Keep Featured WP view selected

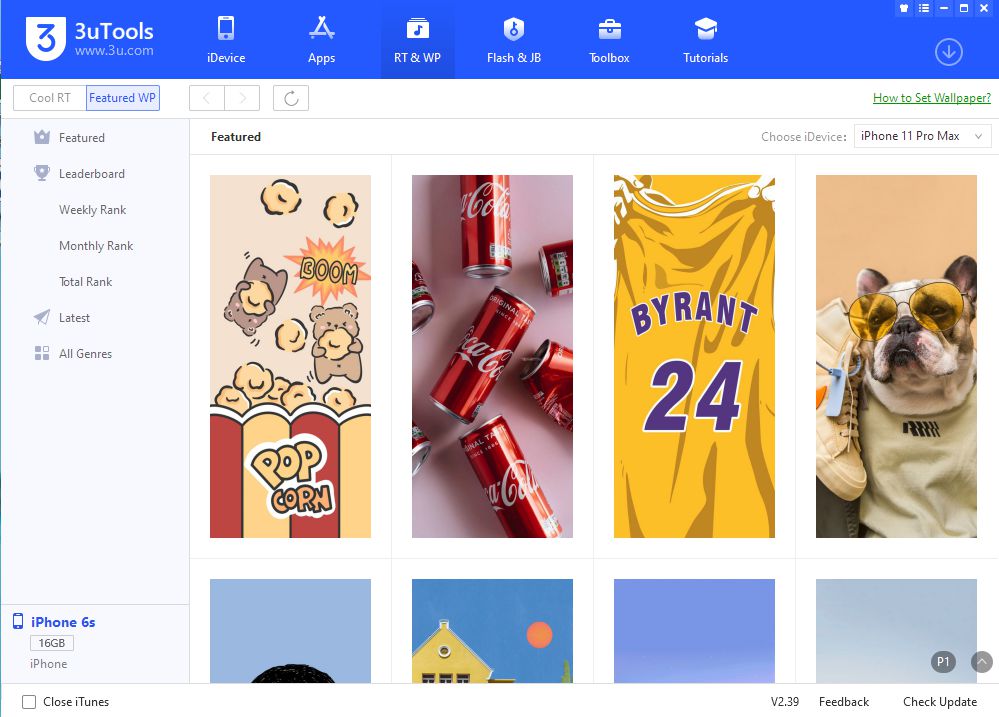122,97
